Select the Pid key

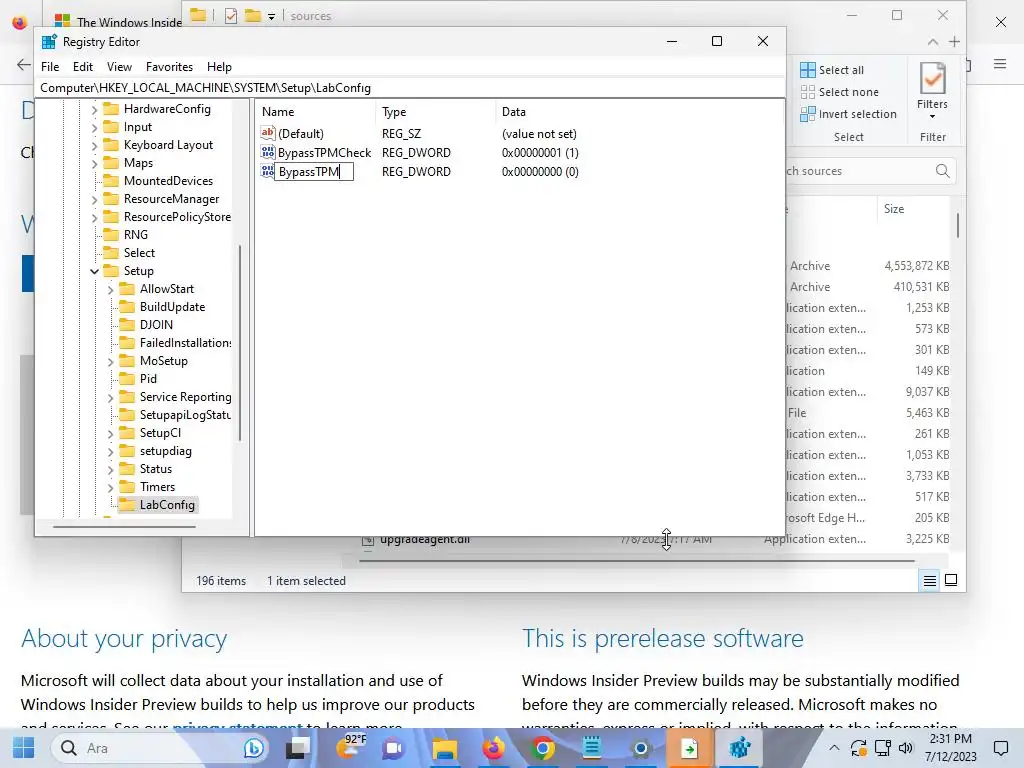pyautogui.click(x=148, y=379)
